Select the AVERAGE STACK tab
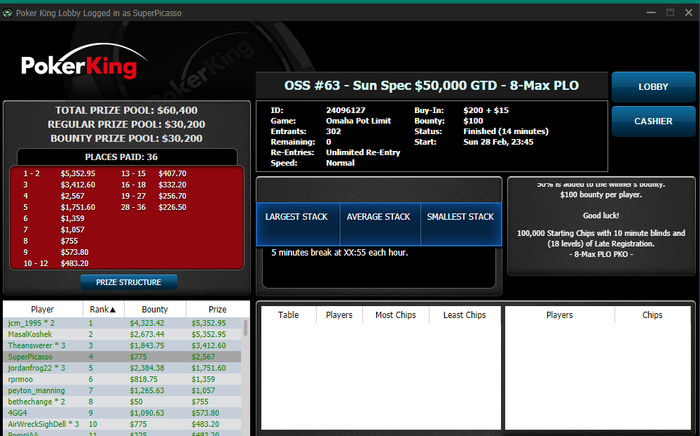Image resolution: width=700 pixels, height=436 pixels. pyautogui.click(x=380, y=224)
